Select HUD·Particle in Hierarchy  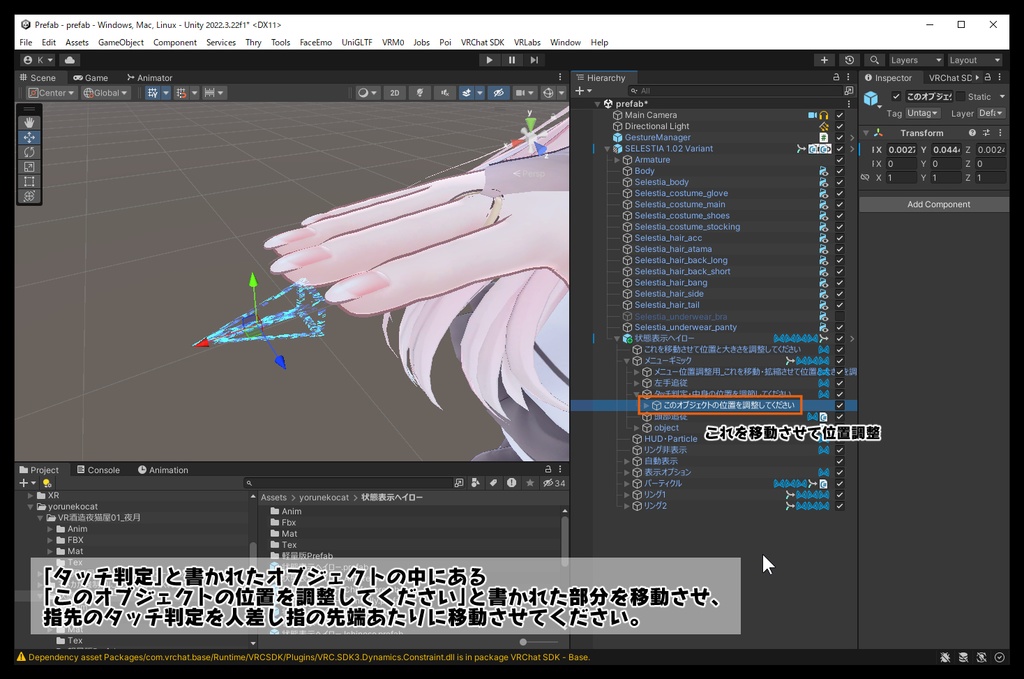(671, 439)
